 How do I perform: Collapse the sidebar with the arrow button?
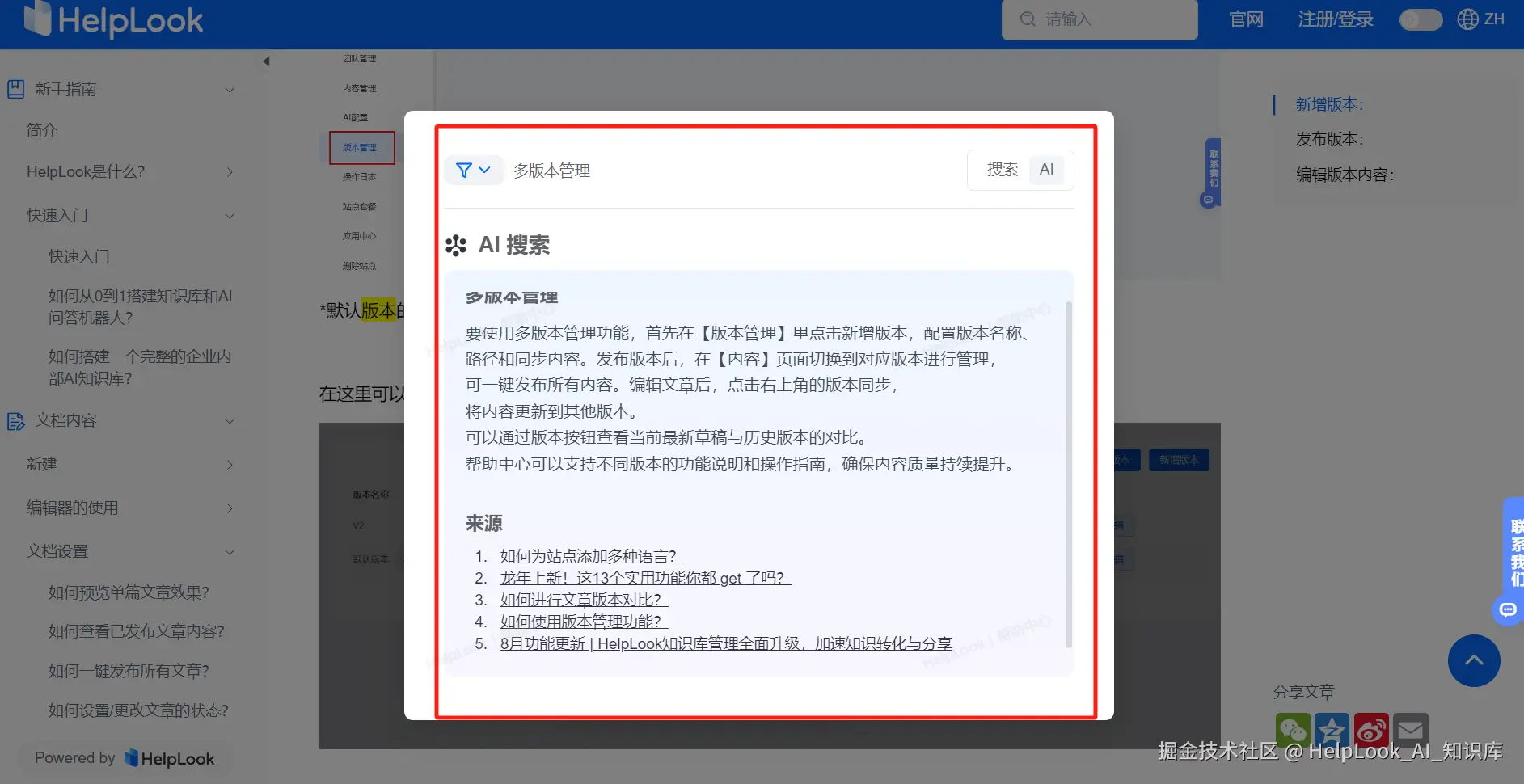266,61
